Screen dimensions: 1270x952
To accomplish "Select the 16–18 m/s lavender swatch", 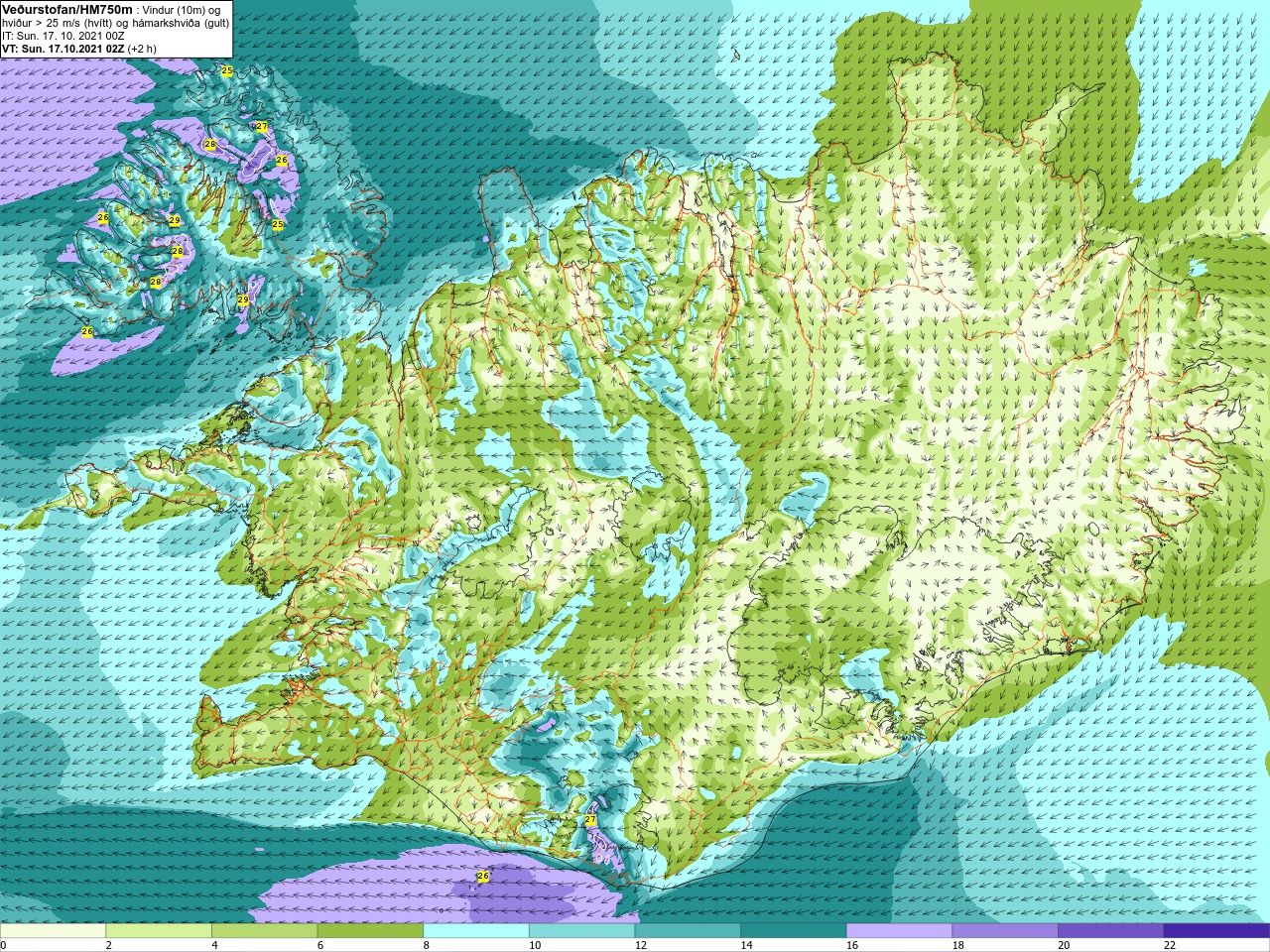I will point(899,931).
